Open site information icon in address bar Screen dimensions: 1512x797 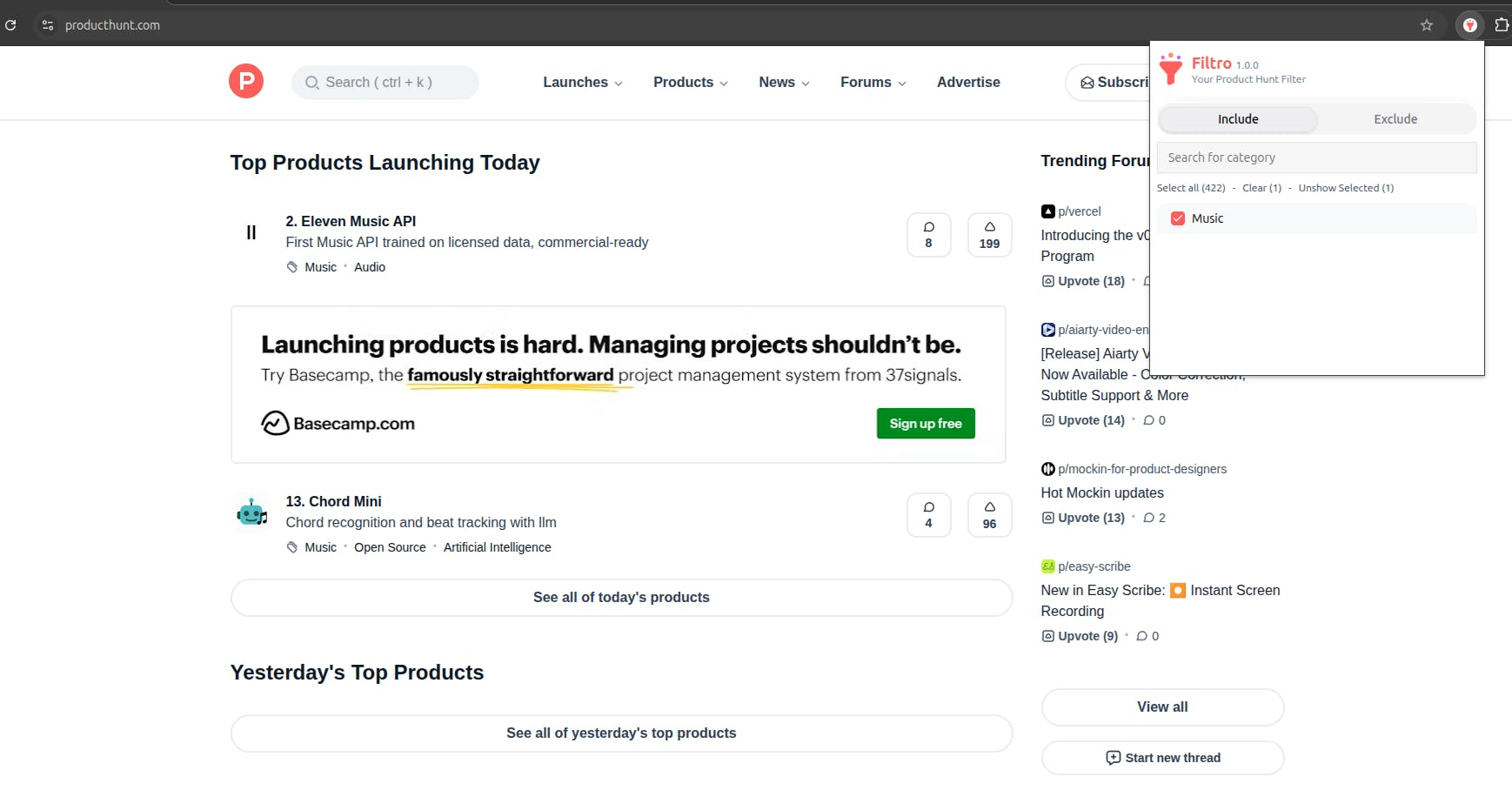point(48,25)
